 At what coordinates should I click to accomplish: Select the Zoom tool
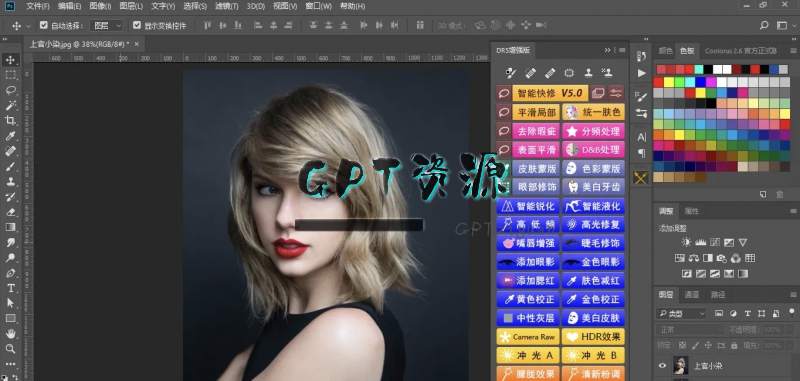click(10, 349)
